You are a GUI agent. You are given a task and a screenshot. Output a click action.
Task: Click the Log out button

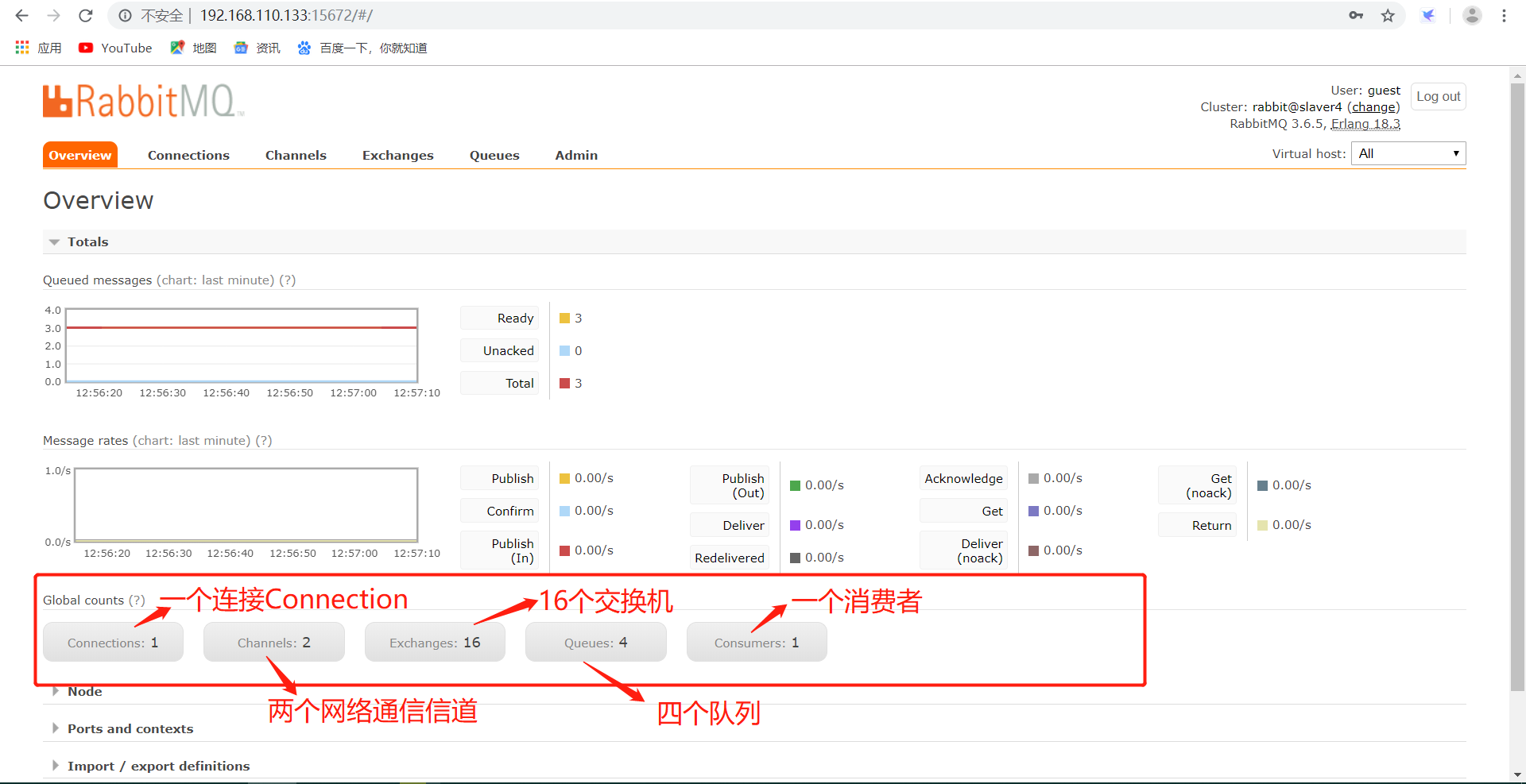coord(1437,96)
